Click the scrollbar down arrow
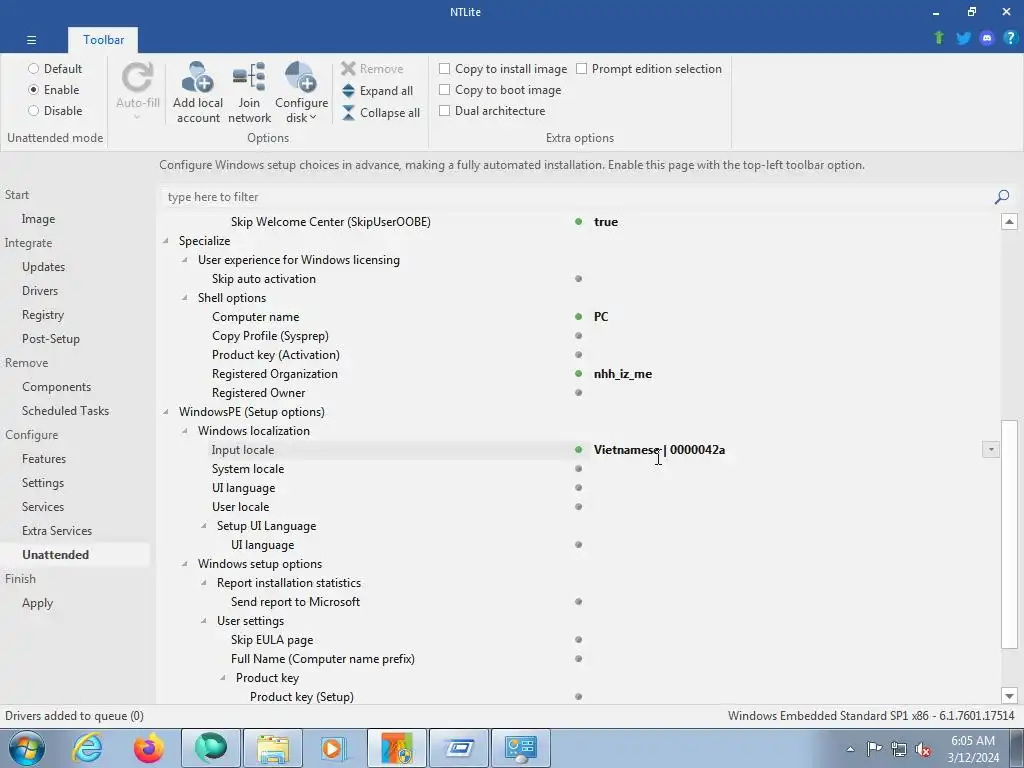This screenshot has height=768, width=1024. pos(1009,696)
